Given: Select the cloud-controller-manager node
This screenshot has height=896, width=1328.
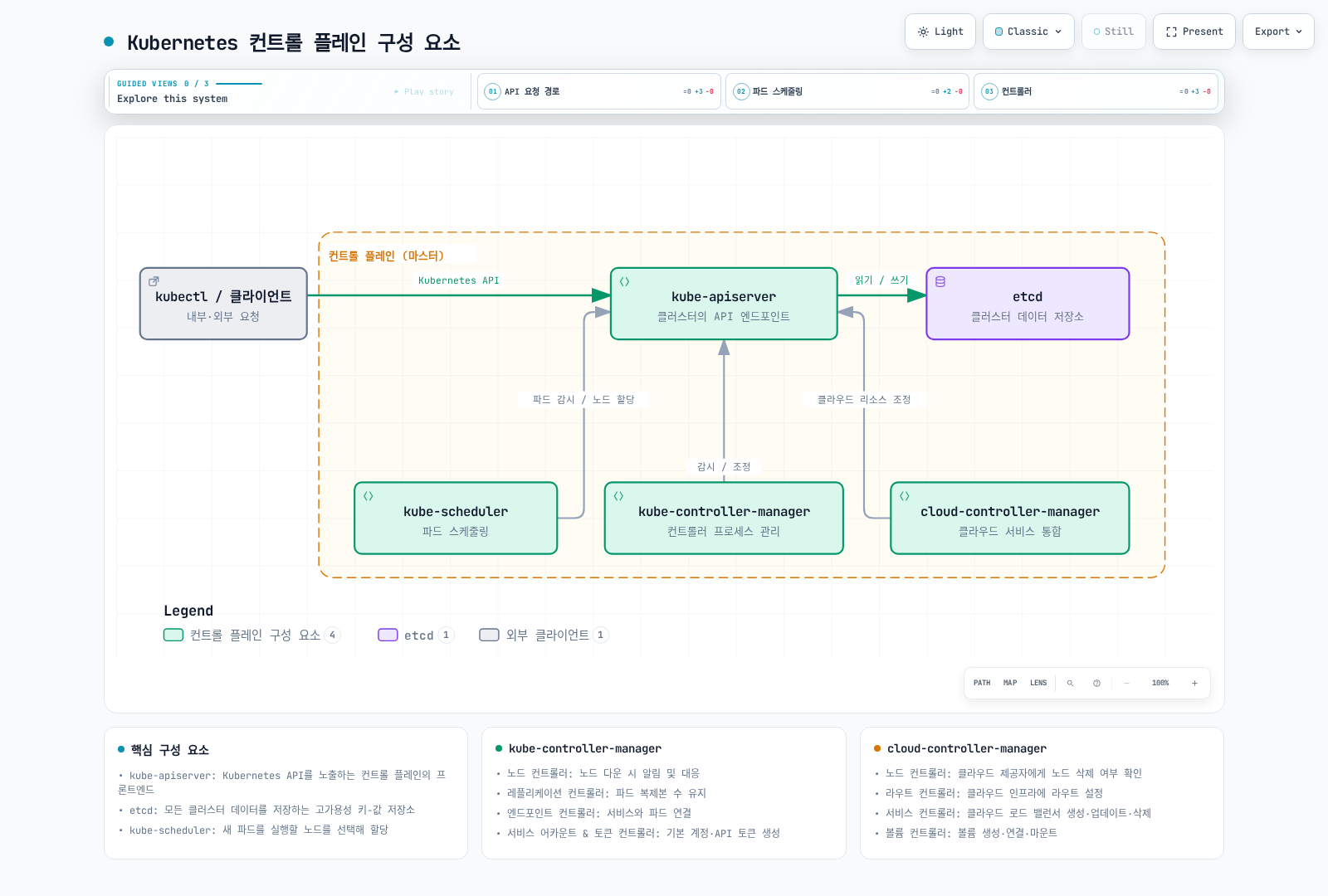Looking at the screenshot, I should (x=1010, y=519).
